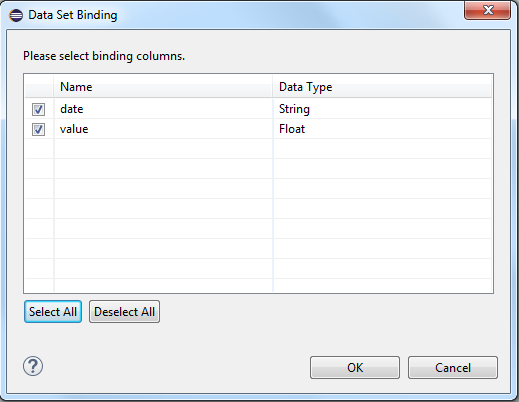This screenshot has height=402, width=519.
Task: Click the String data type cell
Action: [x=382, y=109]
